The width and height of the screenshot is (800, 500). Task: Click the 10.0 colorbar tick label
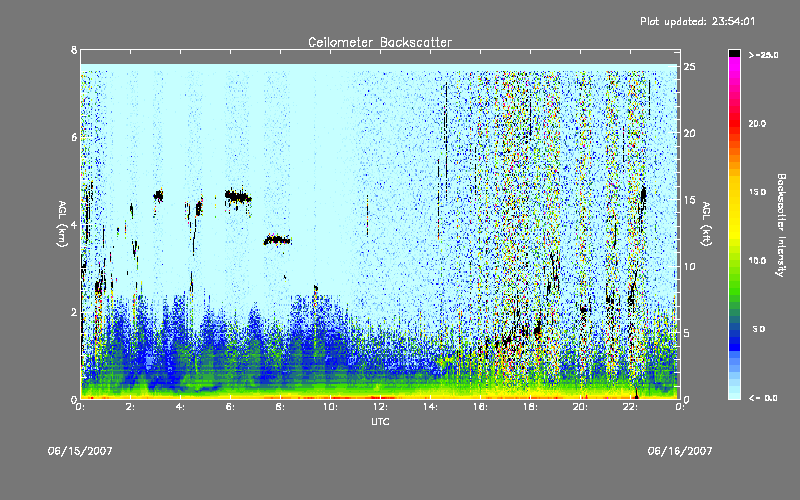click(757, 261)
